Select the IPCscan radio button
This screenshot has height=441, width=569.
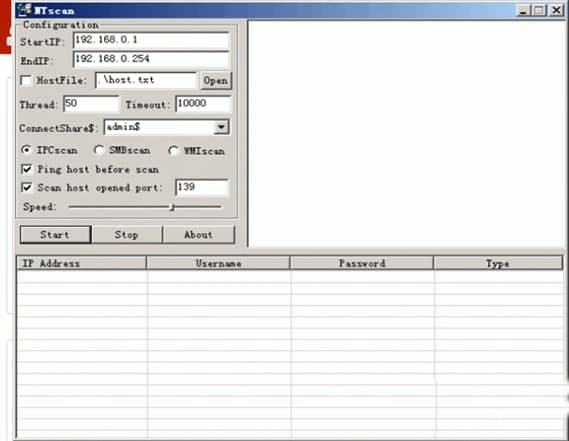point(26,150)
